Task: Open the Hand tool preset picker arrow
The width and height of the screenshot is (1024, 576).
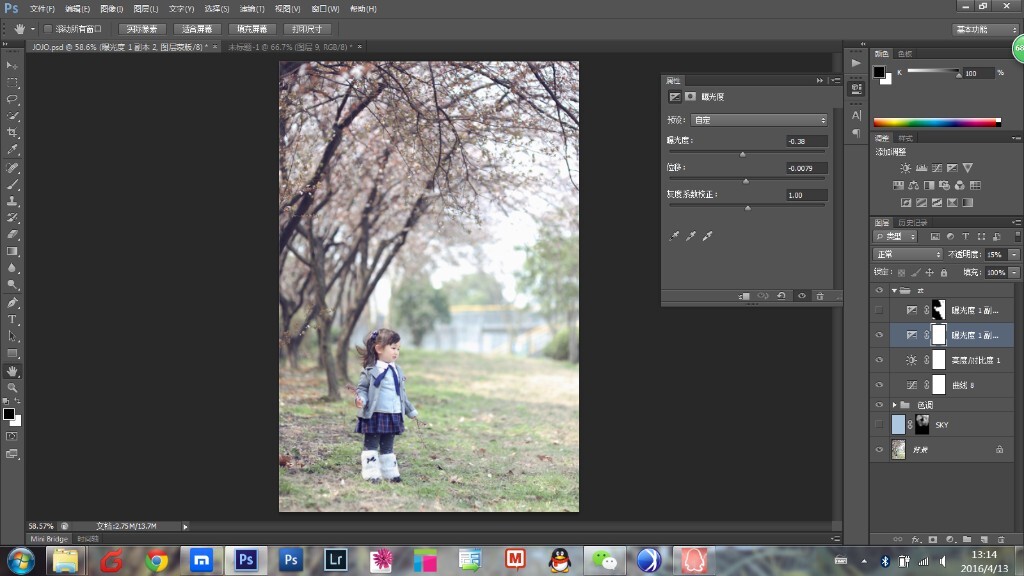Action: pyautogui.click(x=33, y=29)
